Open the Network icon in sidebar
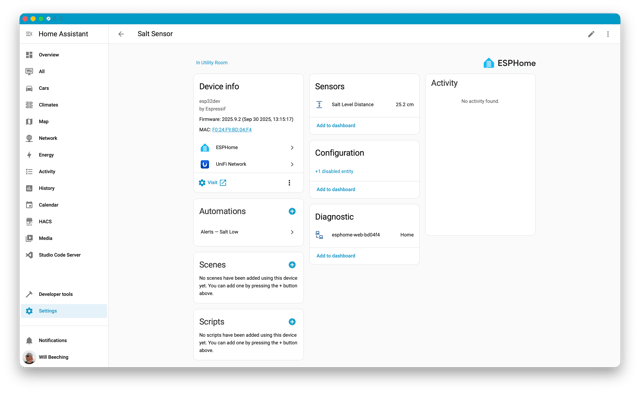 29,138
